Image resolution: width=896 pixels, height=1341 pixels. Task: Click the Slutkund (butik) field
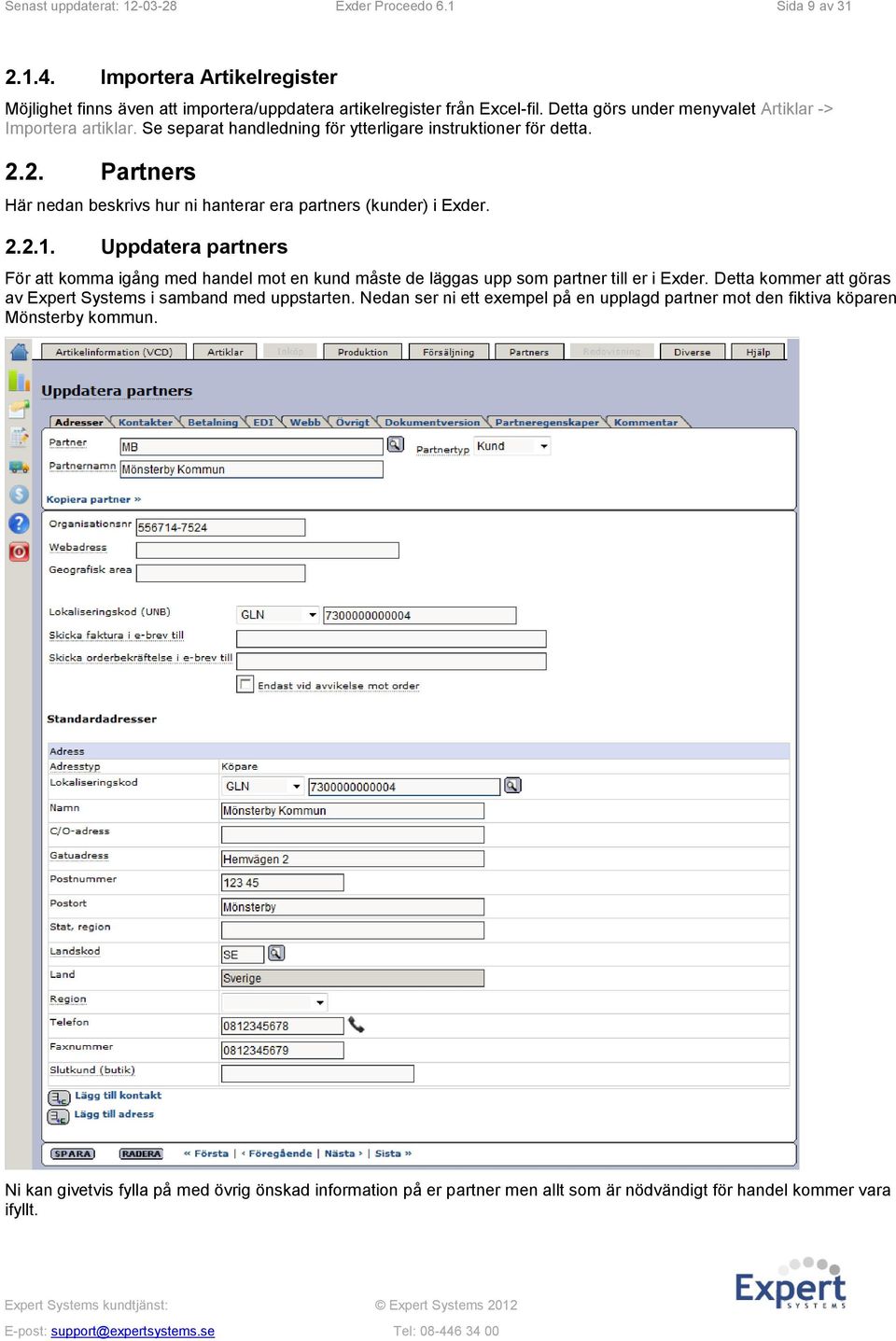(x=317, y=1073)
